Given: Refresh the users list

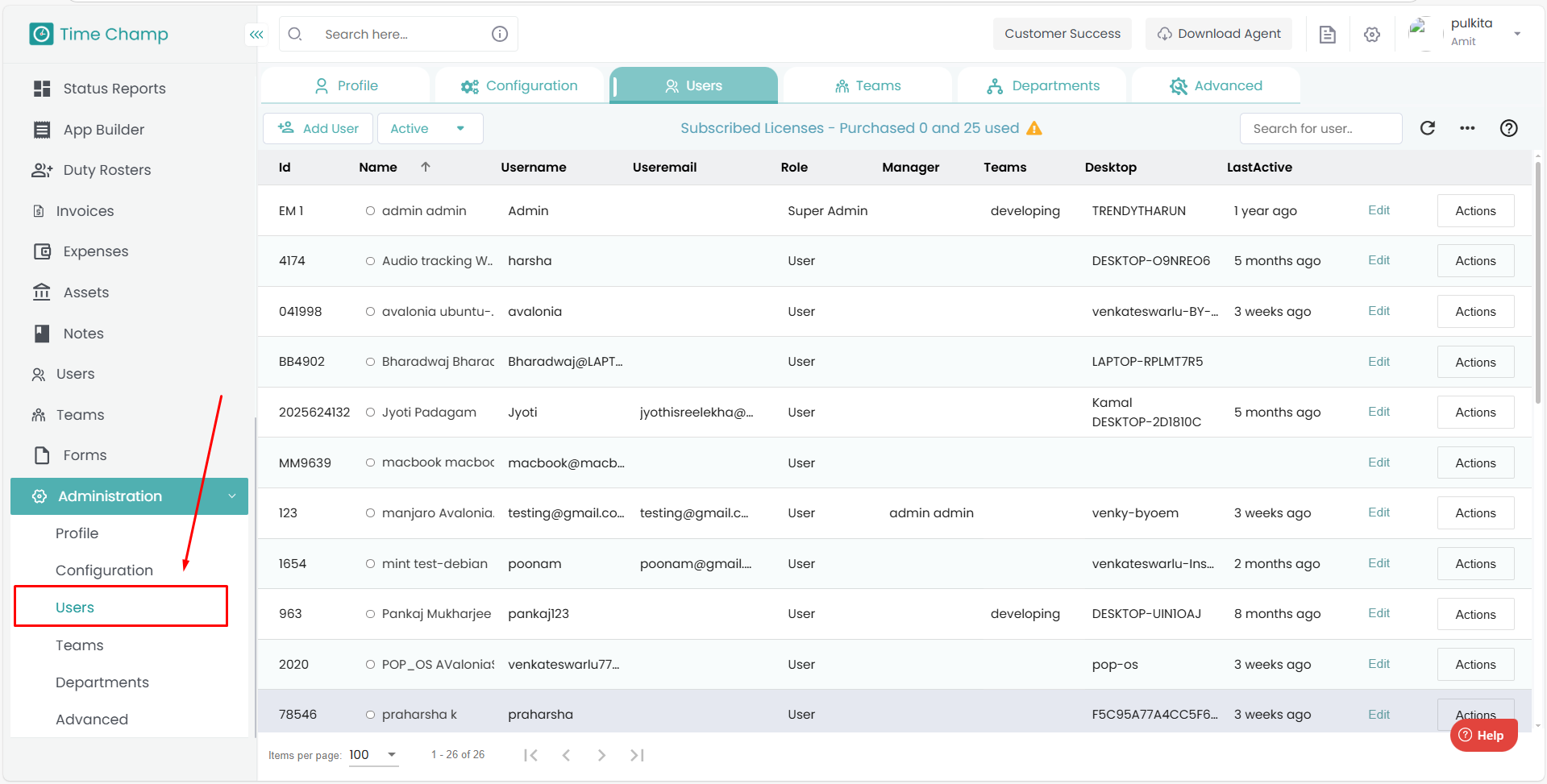Looking at the screenshot, I should pyautogui.click(x=1428, y=128).
